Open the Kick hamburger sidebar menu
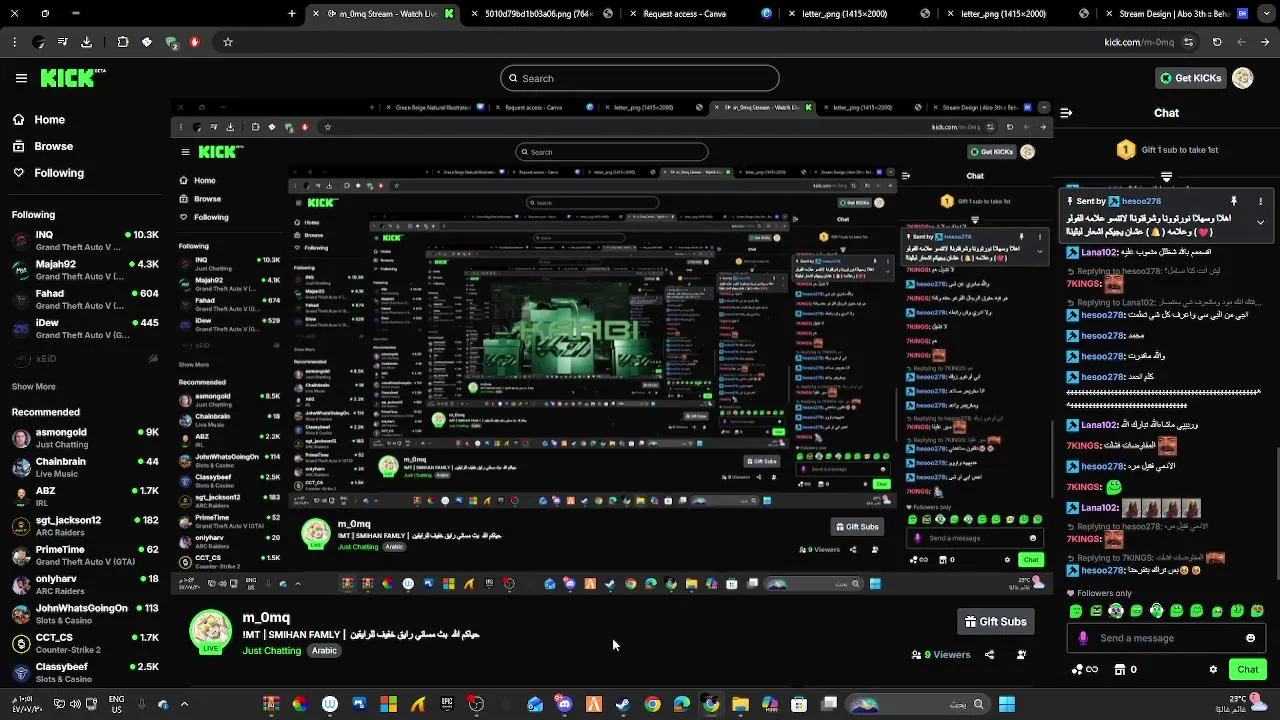 pos(21,78)
